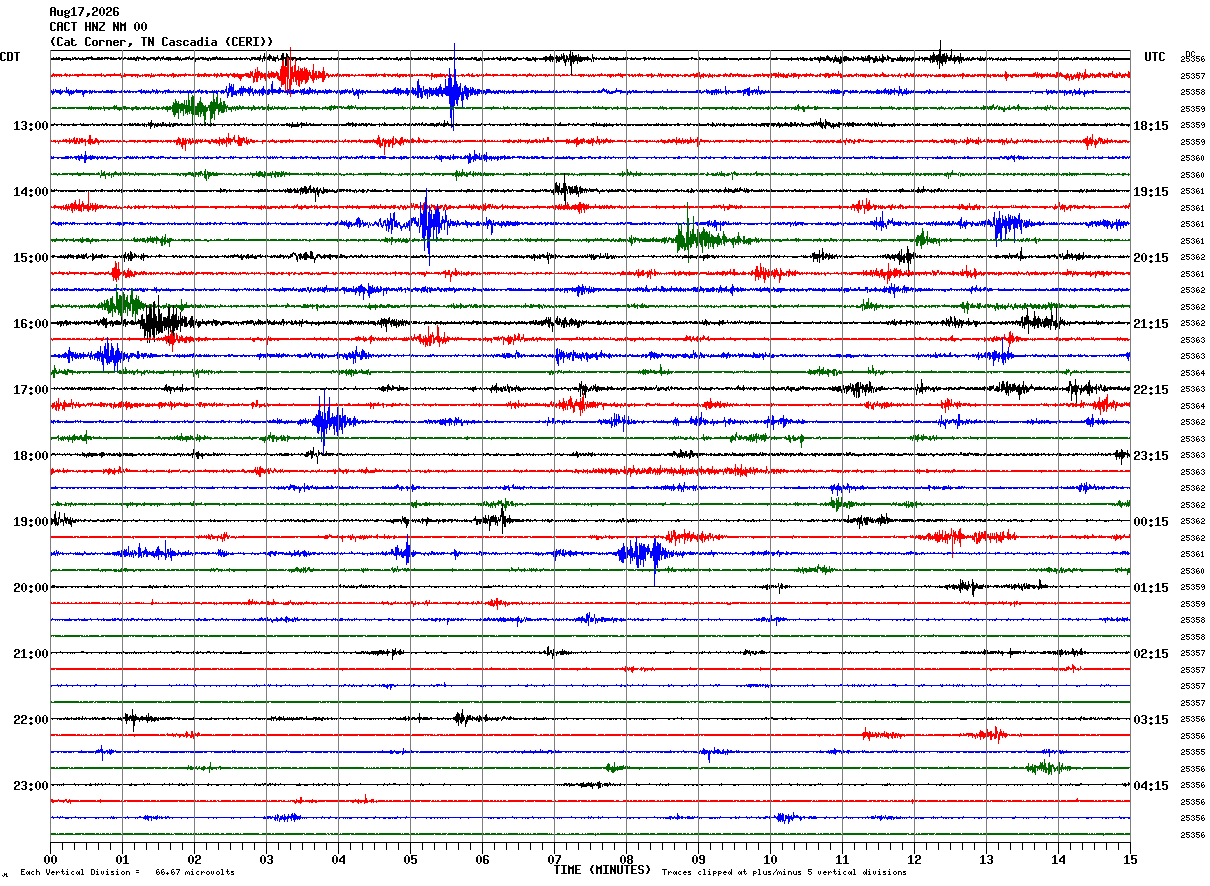Click the station name Cat Corner, TN Cascadia (CERI)
Image resolution: width=1210 pixels, height=886 pixels.
pos(161,42)
